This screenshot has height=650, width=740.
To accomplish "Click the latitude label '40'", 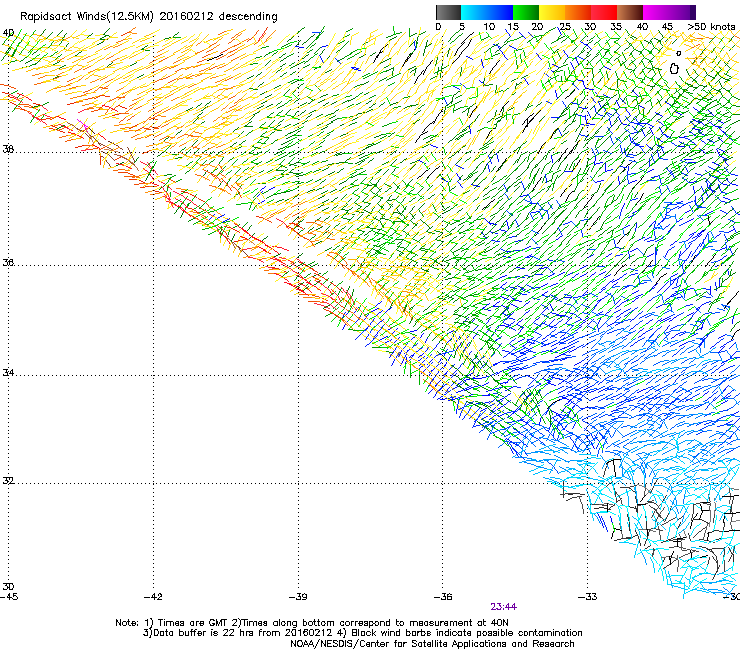I will pyautogui.click(x=8, y=33).
